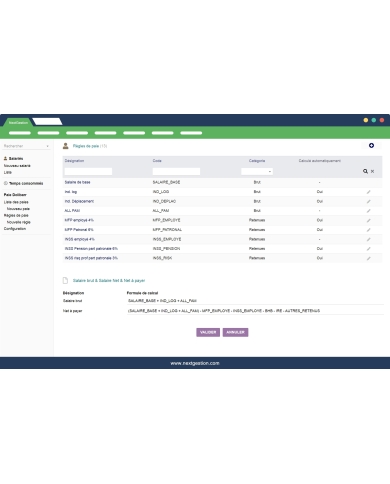390x484 pixels.
Task: Click the MFP_EMPLOYE code cell
Action: coord(166,220)
